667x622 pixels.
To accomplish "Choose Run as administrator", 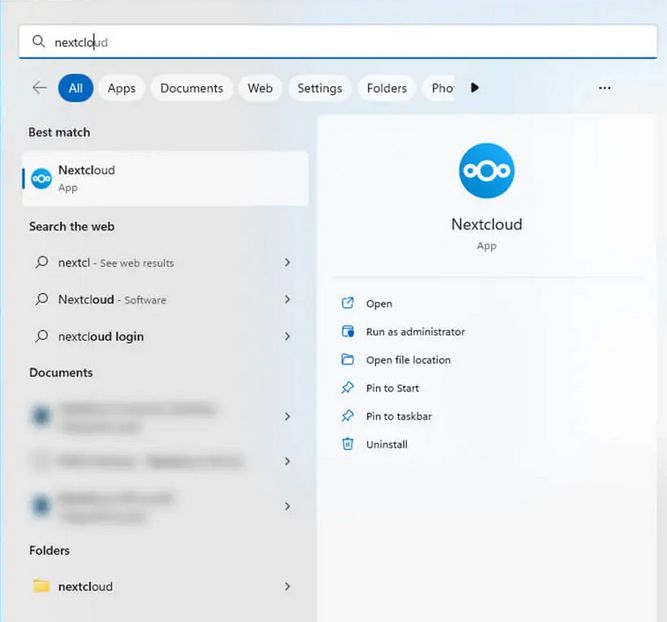I will (415, 332).
